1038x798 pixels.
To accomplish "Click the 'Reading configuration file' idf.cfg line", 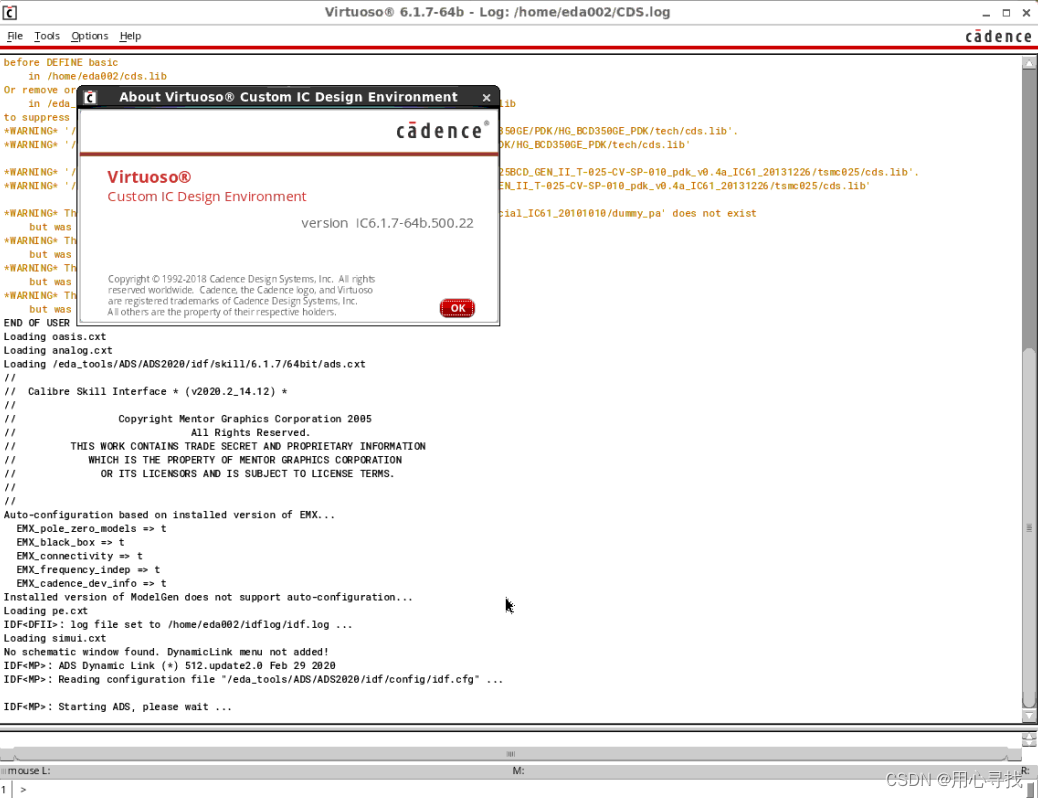I will coord(254,679).
